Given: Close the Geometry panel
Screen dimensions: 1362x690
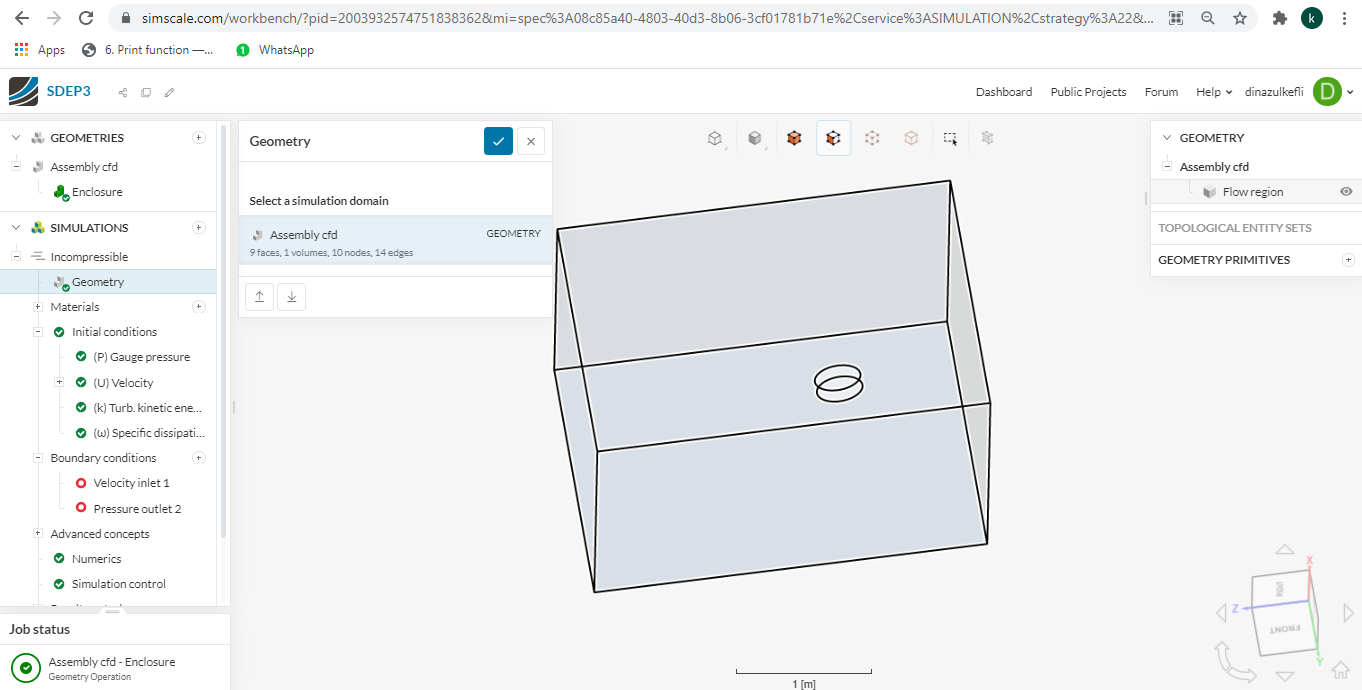Looking at the screenshot, I should coord(531,141).
